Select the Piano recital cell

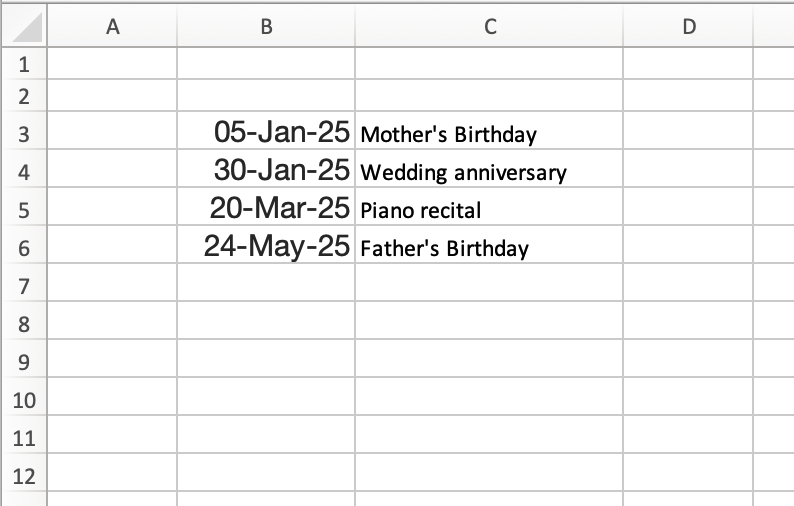pyautogui.click(x=489, y=207)
